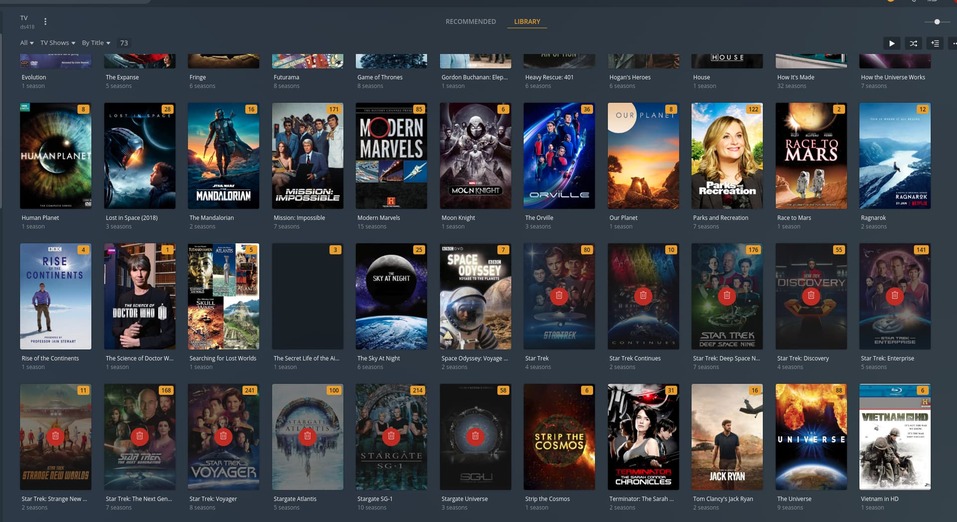Click trash icon on The Next Generation poster
This screenshot has height=522, width=957.
[139, 437]
